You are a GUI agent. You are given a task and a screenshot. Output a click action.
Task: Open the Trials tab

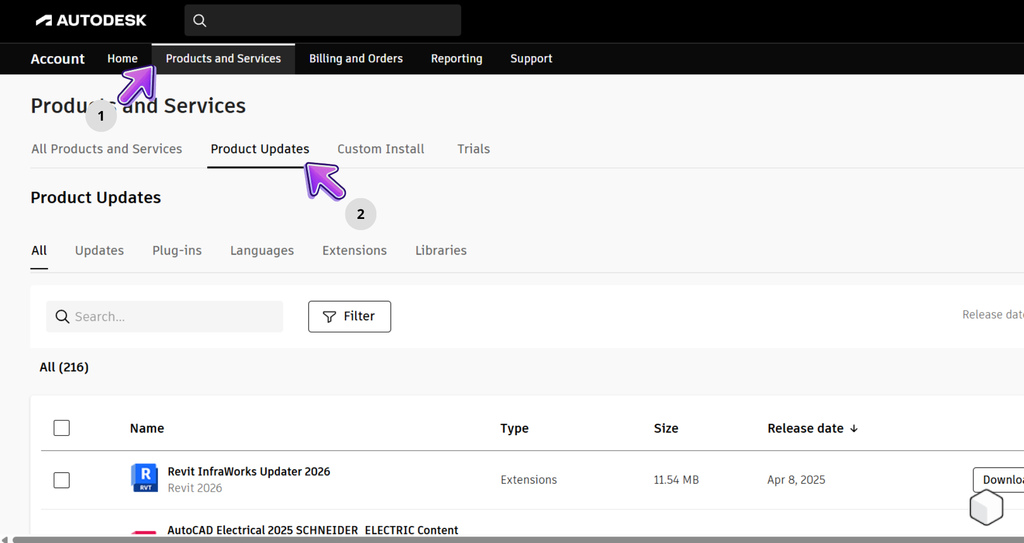click(x=473, y=149)
